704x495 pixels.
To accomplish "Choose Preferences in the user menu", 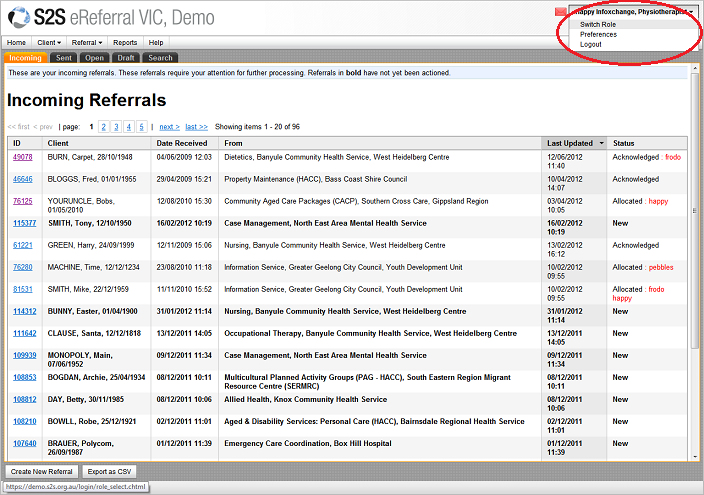I will 598,34.
